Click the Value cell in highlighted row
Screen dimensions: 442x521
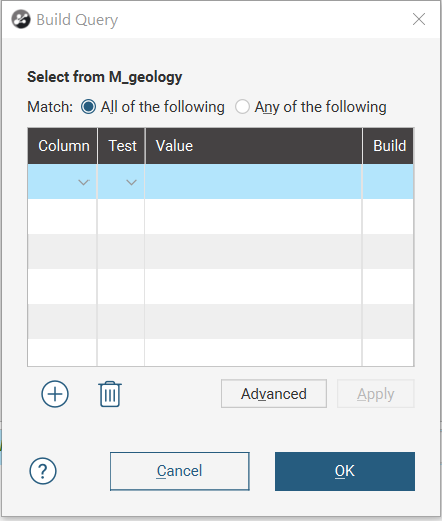tap(254, 182)
